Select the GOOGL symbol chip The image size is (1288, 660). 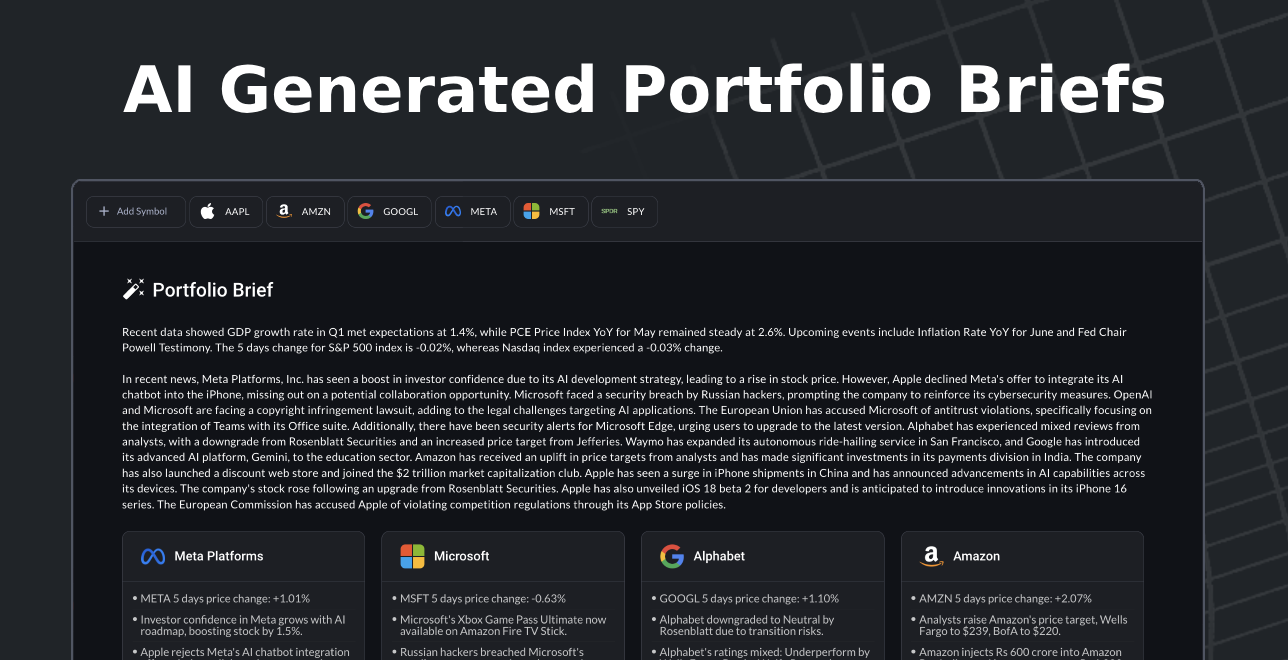tap(389, 212)
